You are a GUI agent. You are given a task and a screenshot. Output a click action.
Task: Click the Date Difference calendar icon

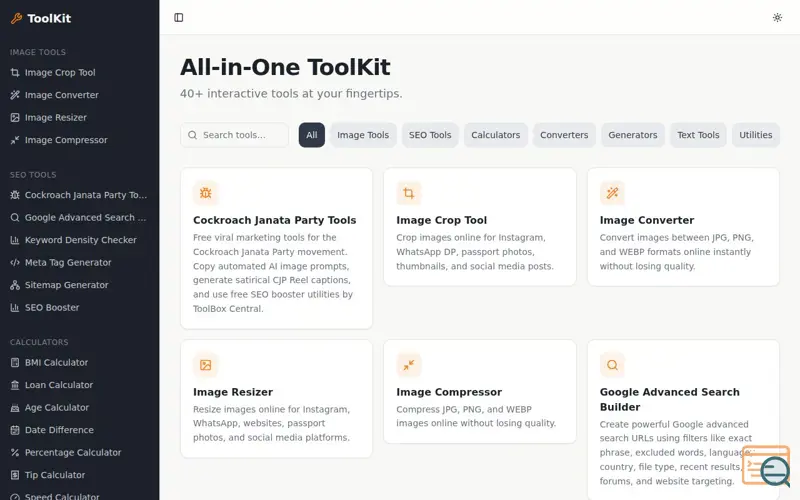click(x=15, y=430)
